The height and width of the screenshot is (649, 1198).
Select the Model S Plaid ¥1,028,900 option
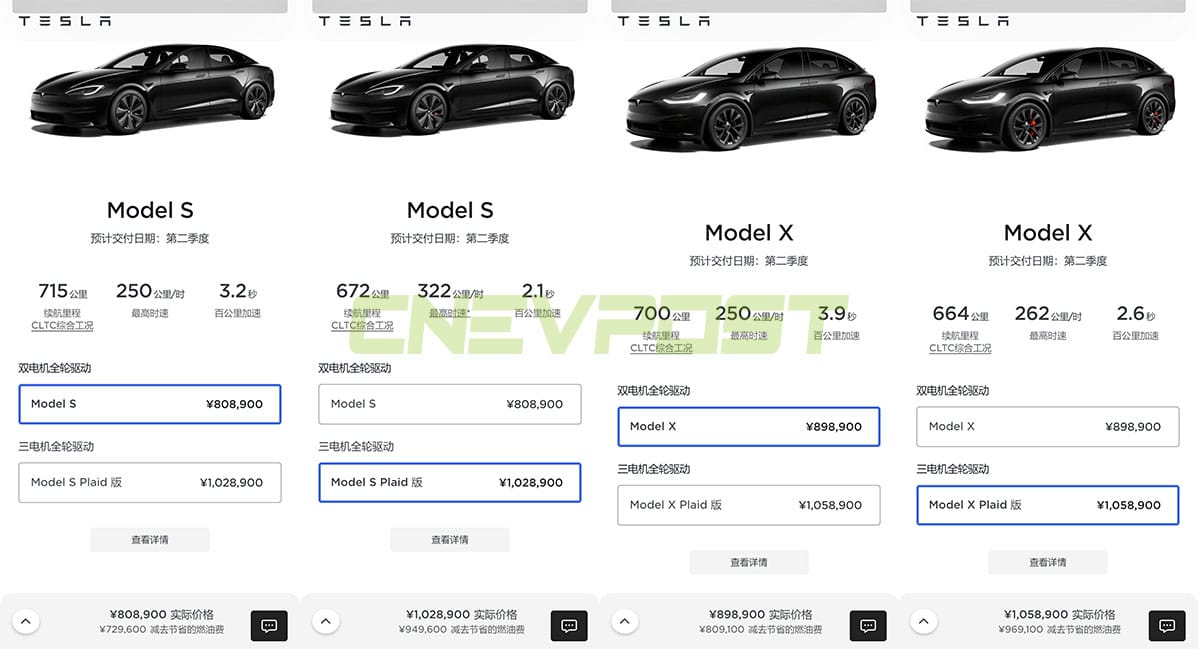tap(450, 483)
